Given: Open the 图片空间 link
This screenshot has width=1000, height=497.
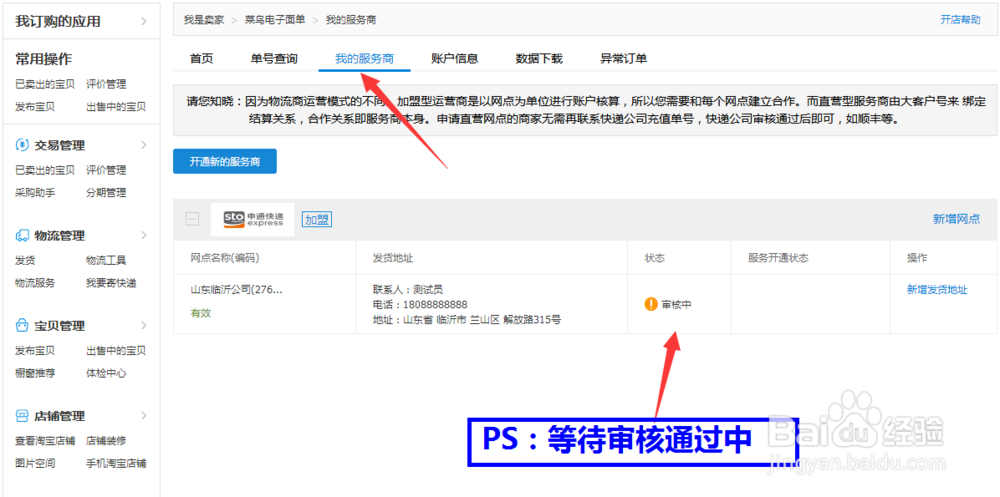Looking at the screenshot, I should [x=34, y=463].
